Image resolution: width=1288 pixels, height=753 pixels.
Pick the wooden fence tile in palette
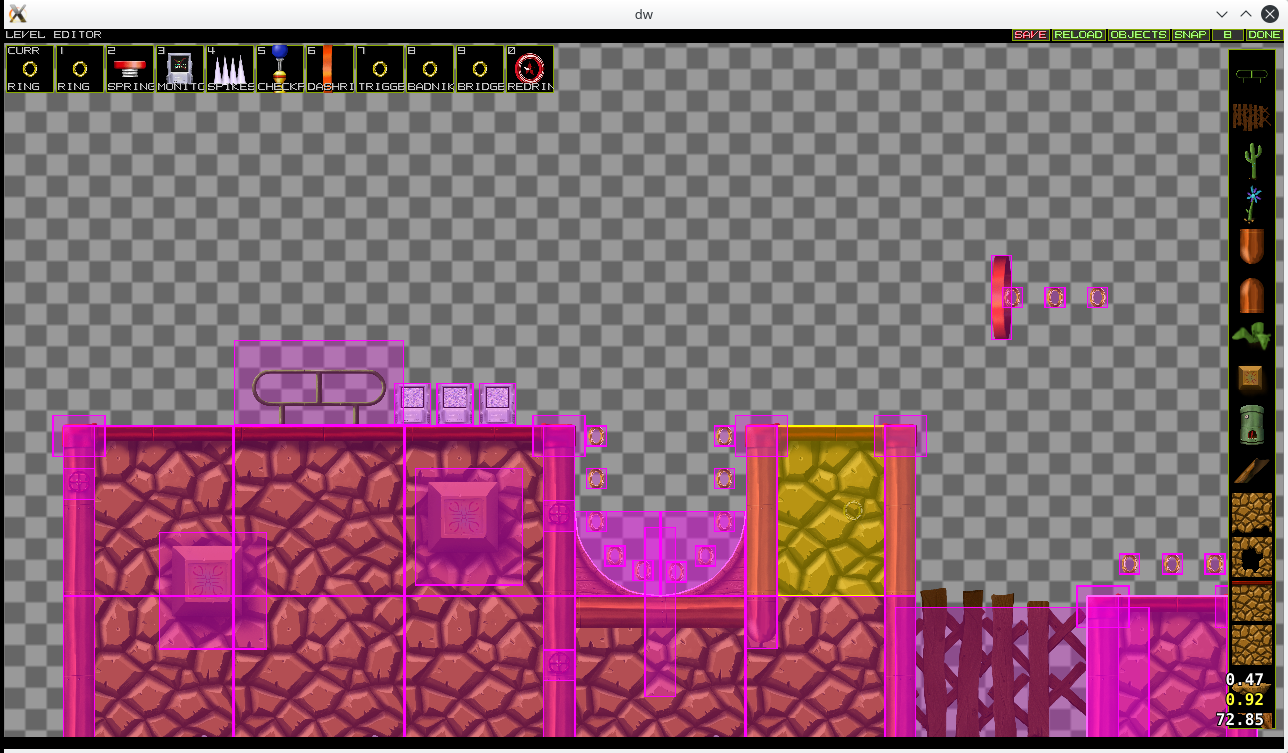[1250, 117]
